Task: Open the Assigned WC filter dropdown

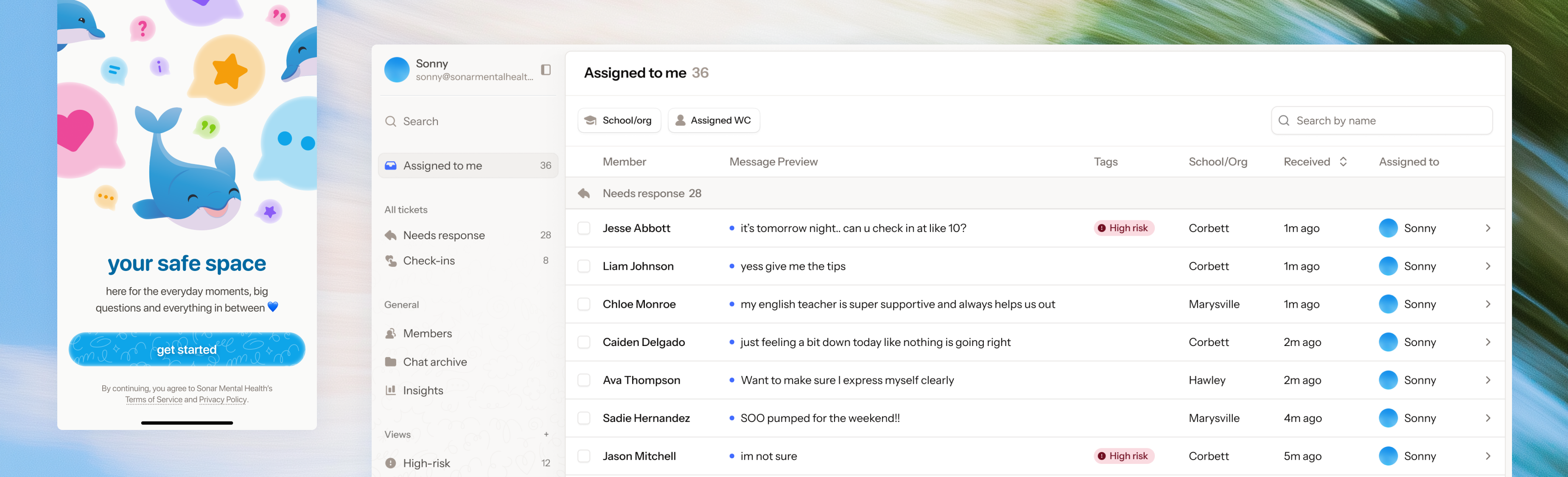Action: [714, 120]
